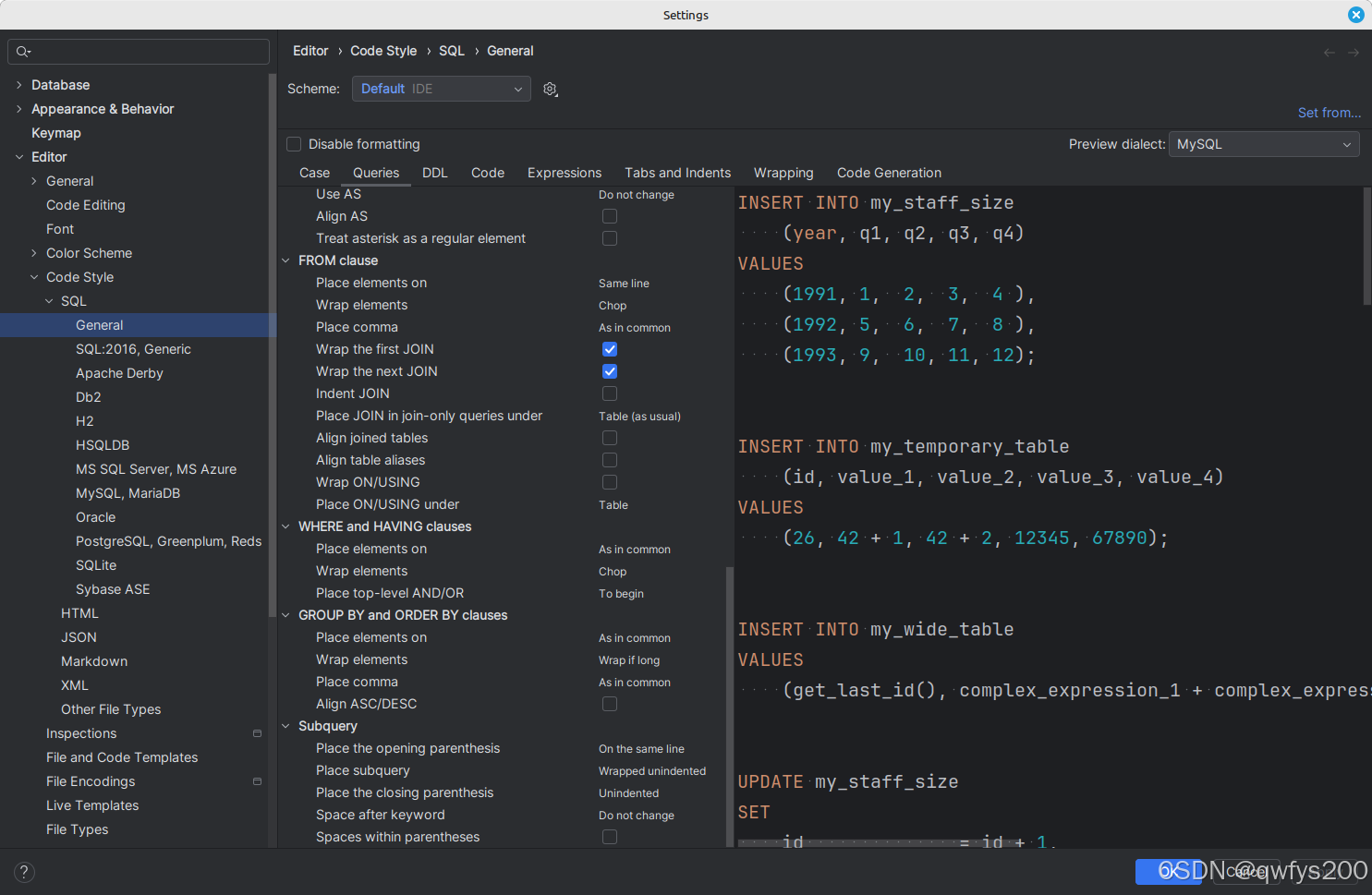Click the search magnifier icon

click(23, 52)
